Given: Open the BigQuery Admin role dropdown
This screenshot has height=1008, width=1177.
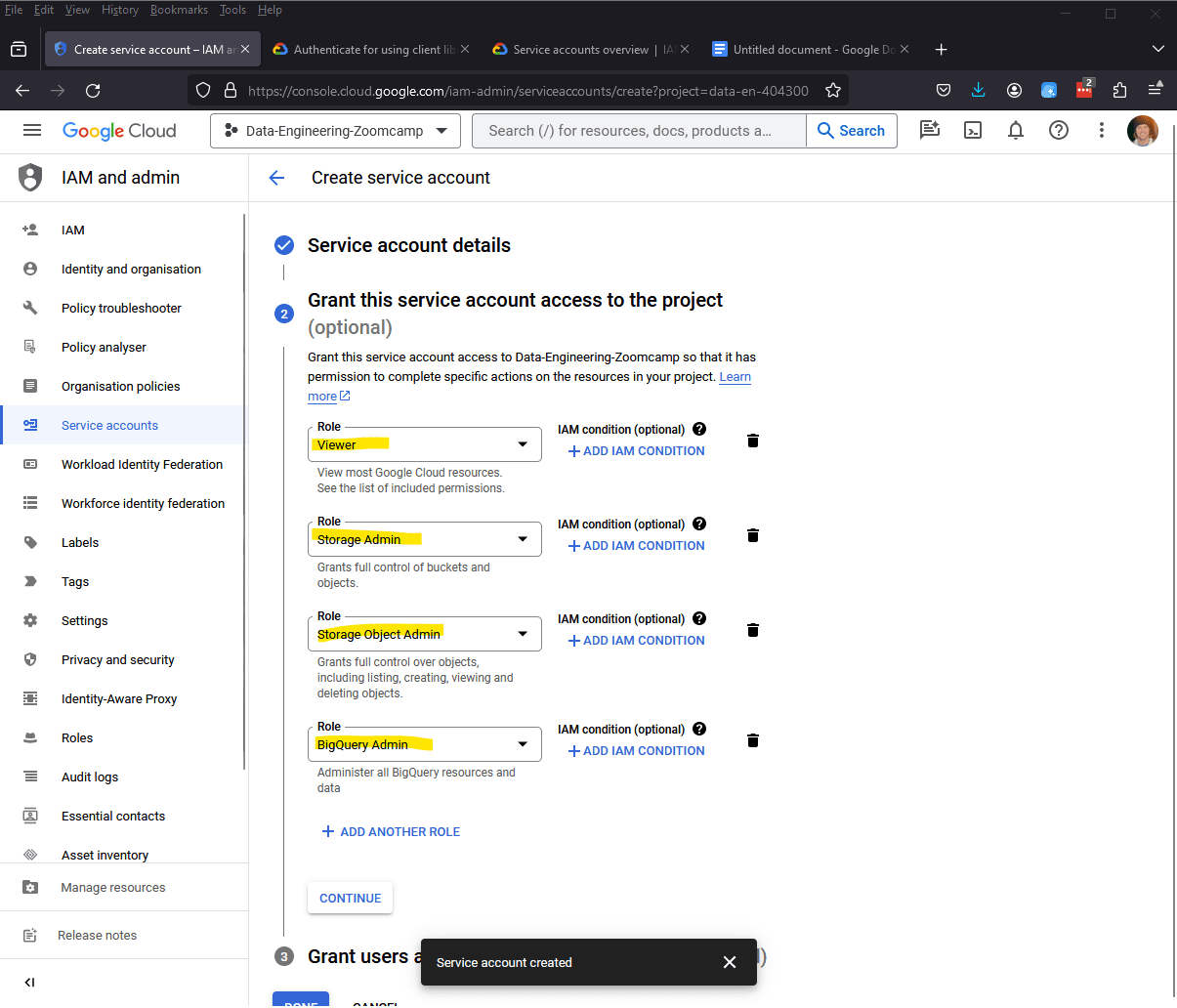Looking at the screenshot, I should click(x=425, y=744).
